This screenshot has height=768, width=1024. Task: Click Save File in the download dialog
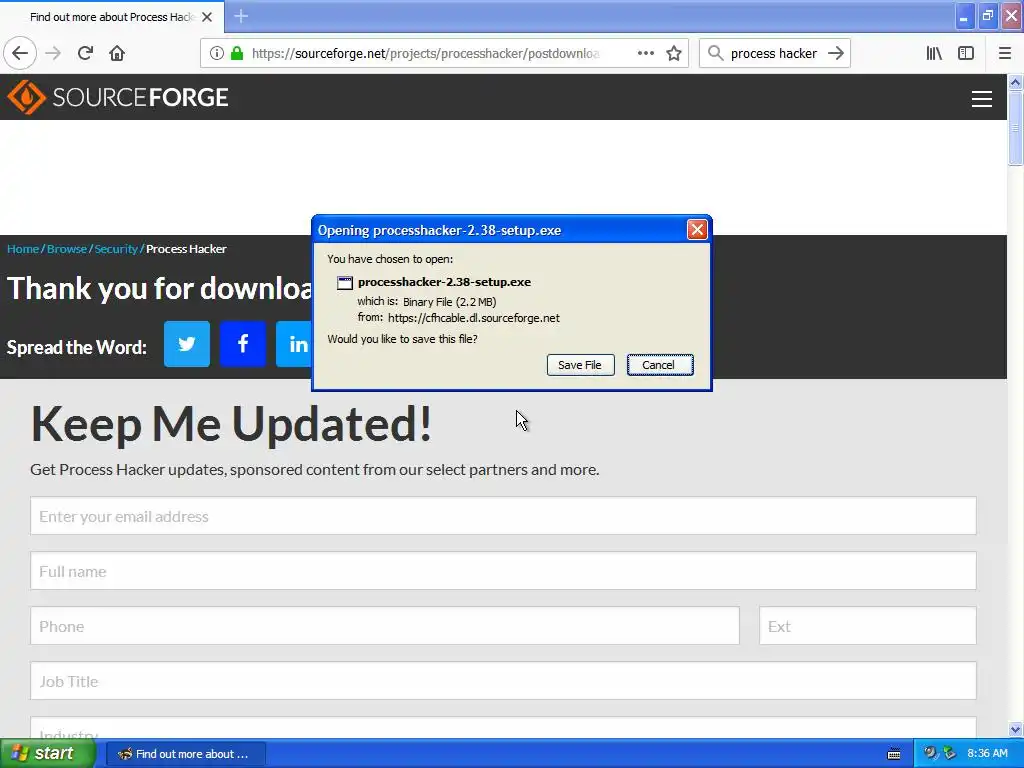point(580,365)
